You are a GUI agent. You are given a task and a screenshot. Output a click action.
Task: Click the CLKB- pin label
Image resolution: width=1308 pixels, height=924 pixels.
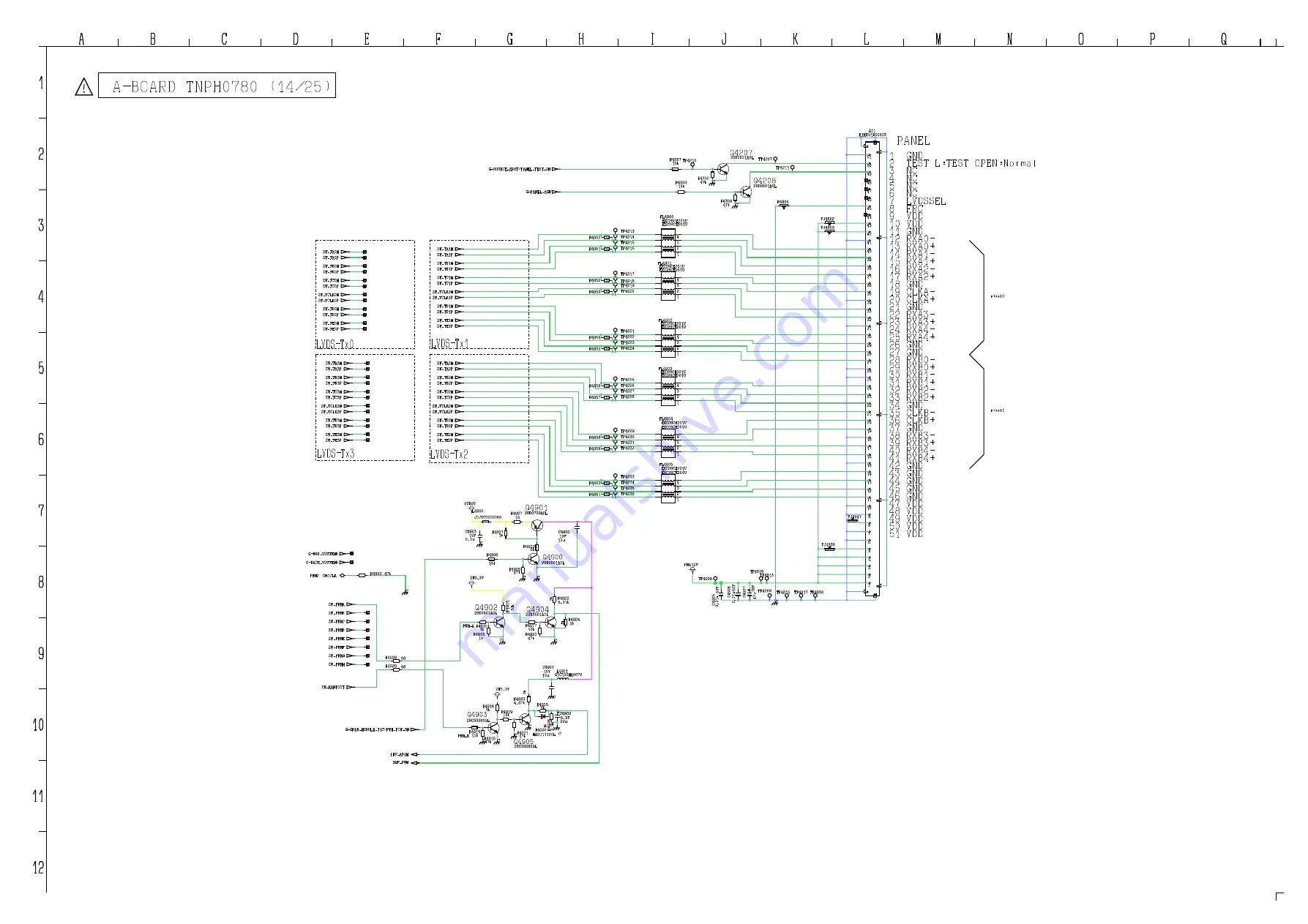click(920, 413)
